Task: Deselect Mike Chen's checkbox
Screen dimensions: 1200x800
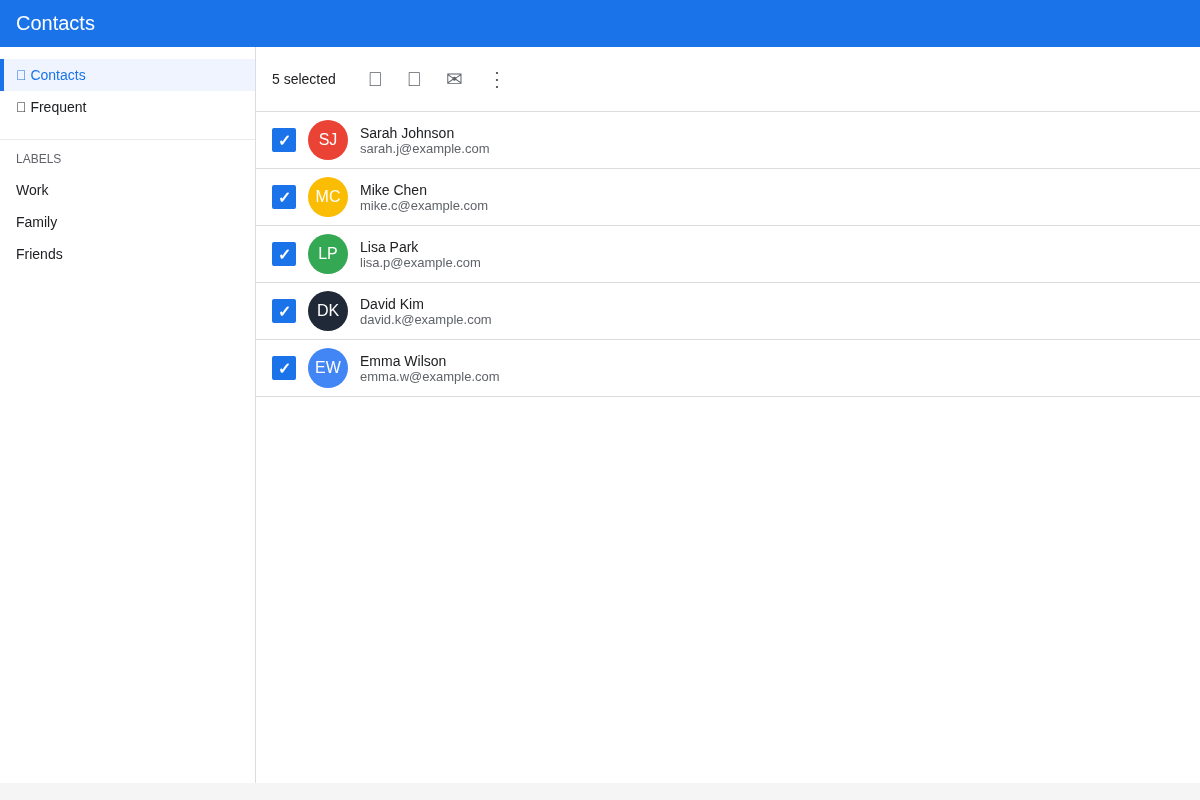Action: coord(284,197)
